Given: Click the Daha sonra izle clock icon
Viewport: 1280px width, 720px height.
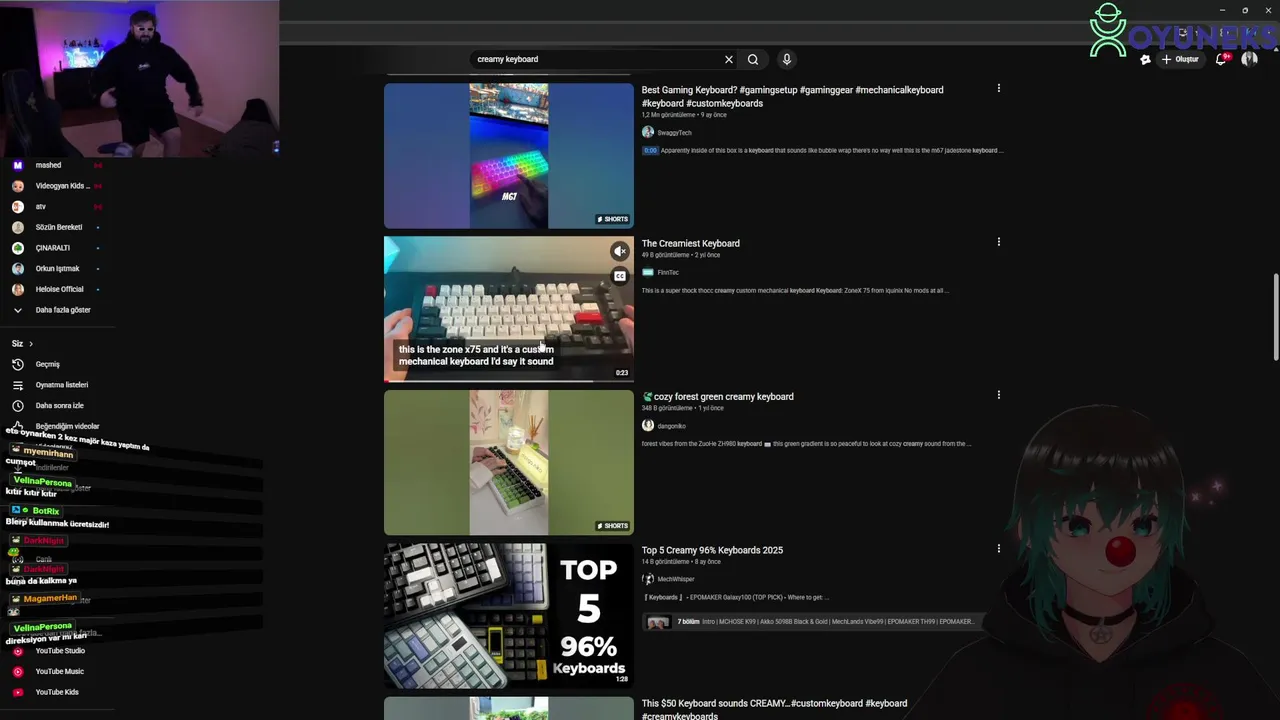Looking at the screenshot, I should (17, 406).
